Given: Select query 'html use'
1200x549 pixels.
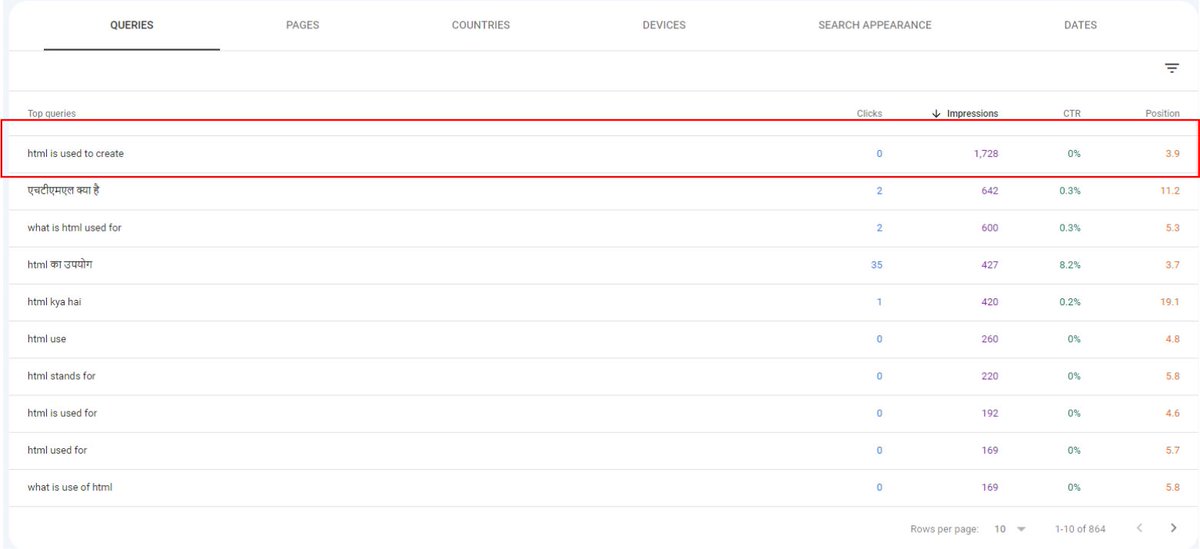Looking at the screenshot, I should click(47, 339).
